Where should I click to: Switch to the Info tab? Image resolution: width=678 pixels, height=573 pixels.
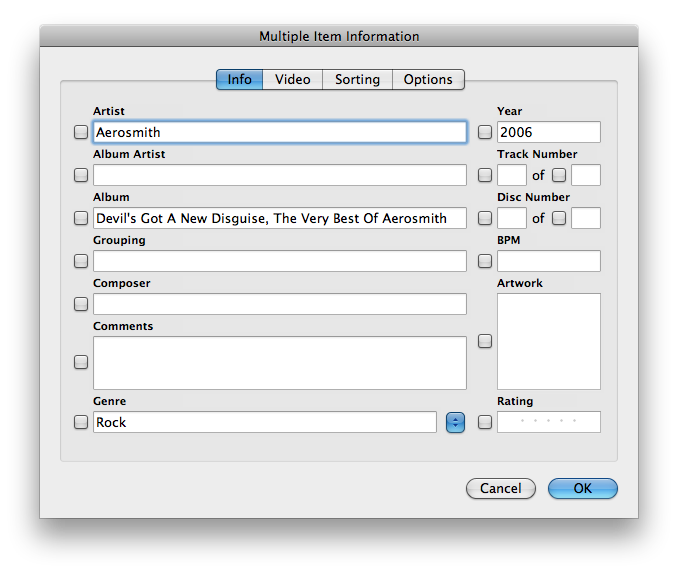tap(239, 80)
